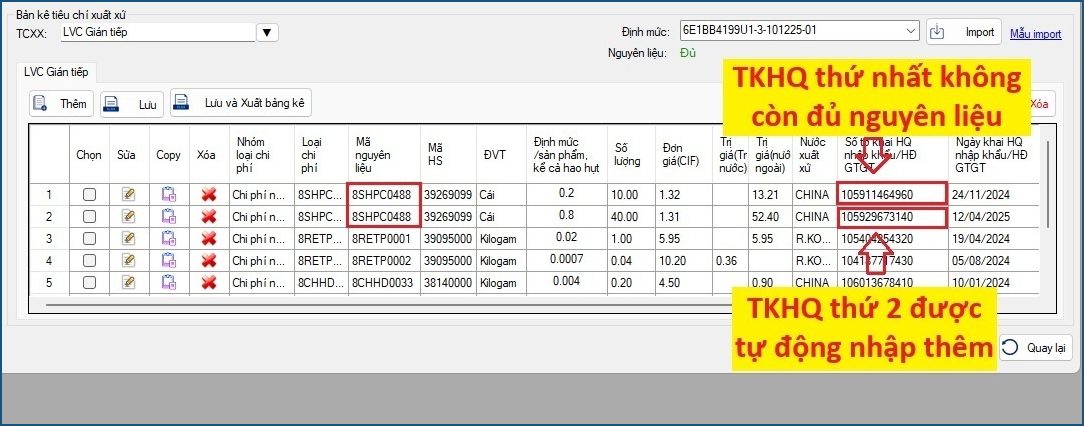Click the Import icon button
Viewport: 1084px width, 426px height.
(x=962, y=32)
